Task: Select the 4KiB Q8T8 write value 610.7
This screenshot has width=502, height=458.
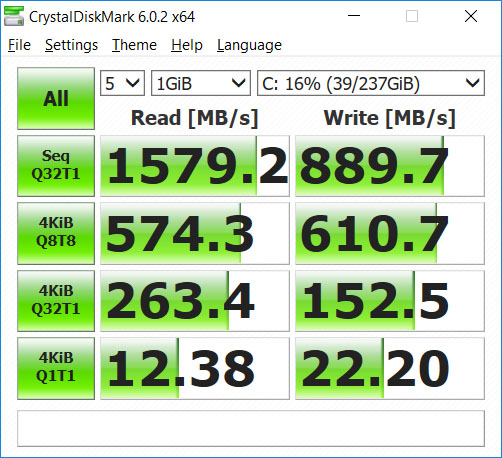Action: pos(390,233)
